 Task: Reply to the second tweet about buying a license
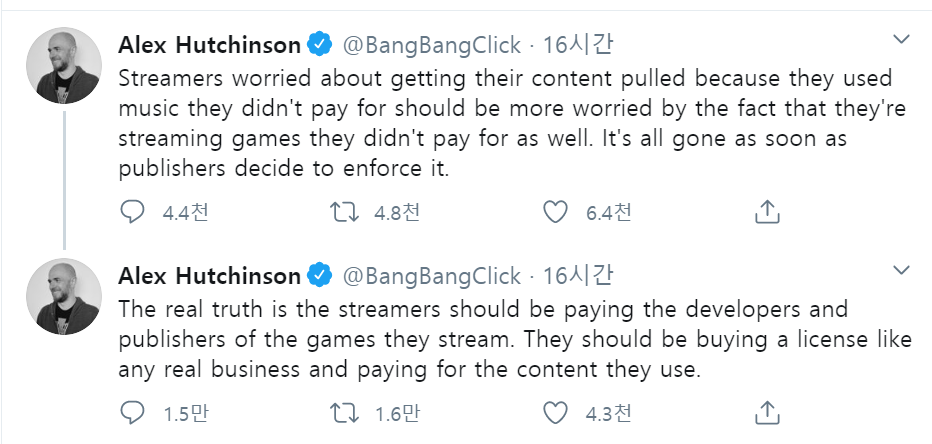[132, 411]
